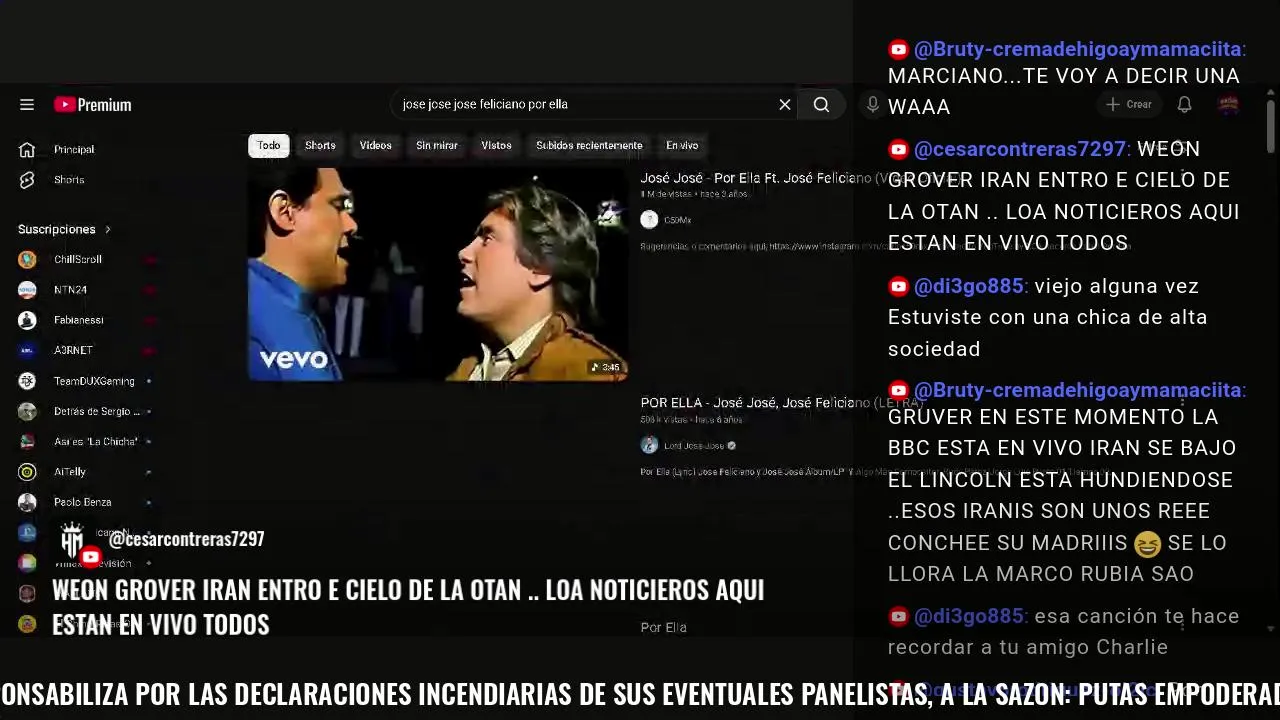Open A3RNET channel avatar in subscriptions
The width and height of the screenshot is (1280, 720).
(x=27, y=351)
